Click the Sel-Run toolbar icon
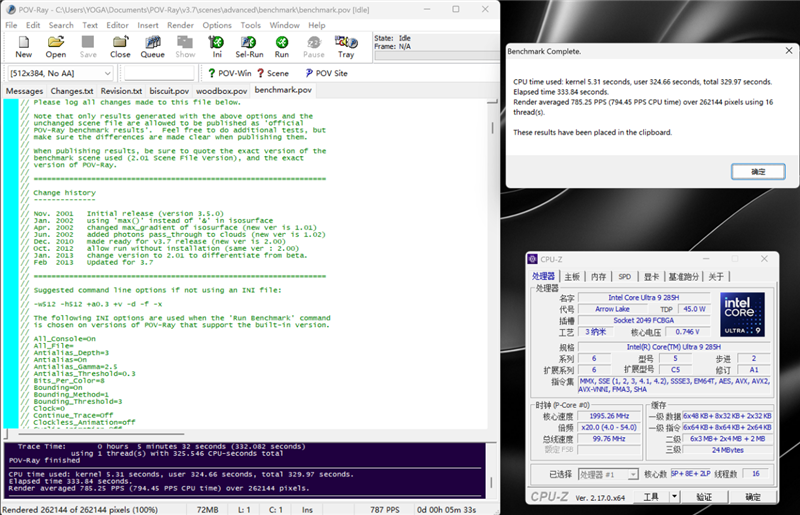 pos(249,47)
